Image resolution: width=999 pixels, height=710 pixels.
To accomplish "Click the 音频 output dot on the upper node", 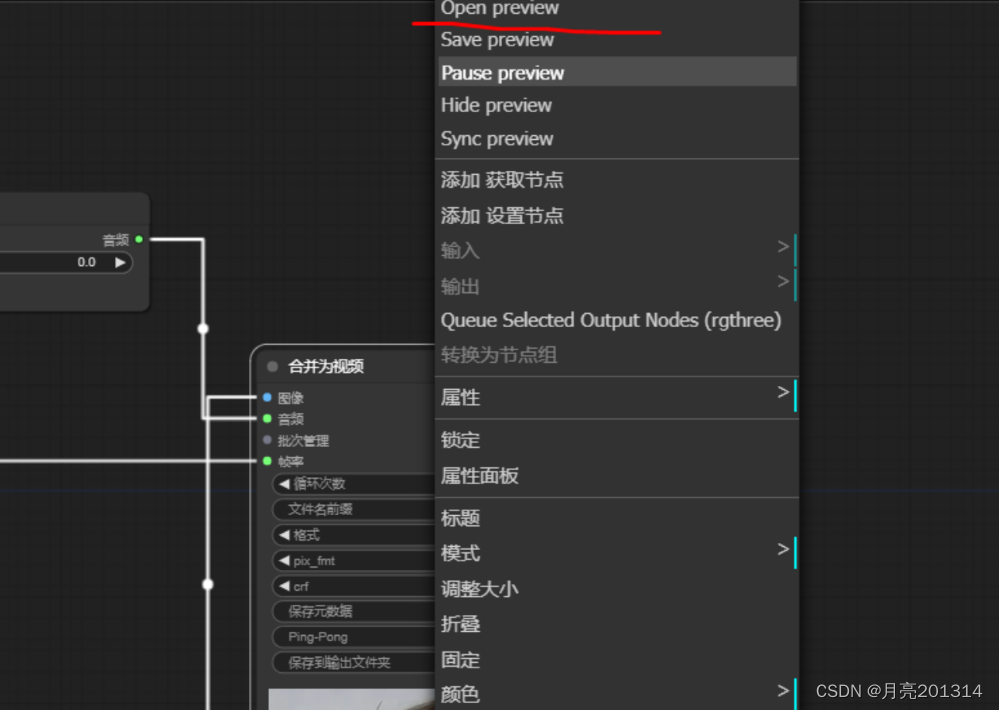I will [138, 239].
